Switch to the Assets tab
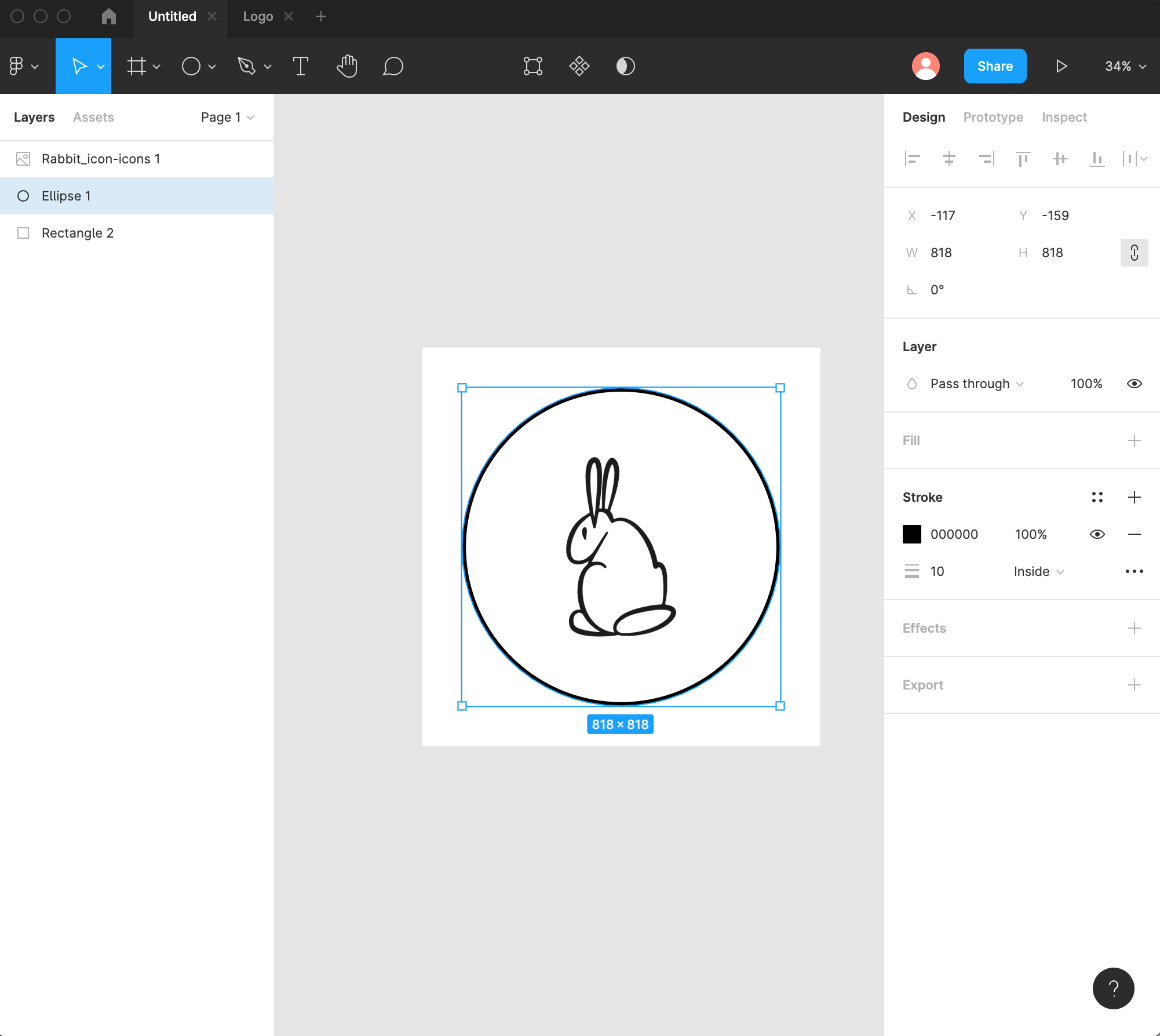This screenshot has height=1036, width=1160. coord(93,117)
